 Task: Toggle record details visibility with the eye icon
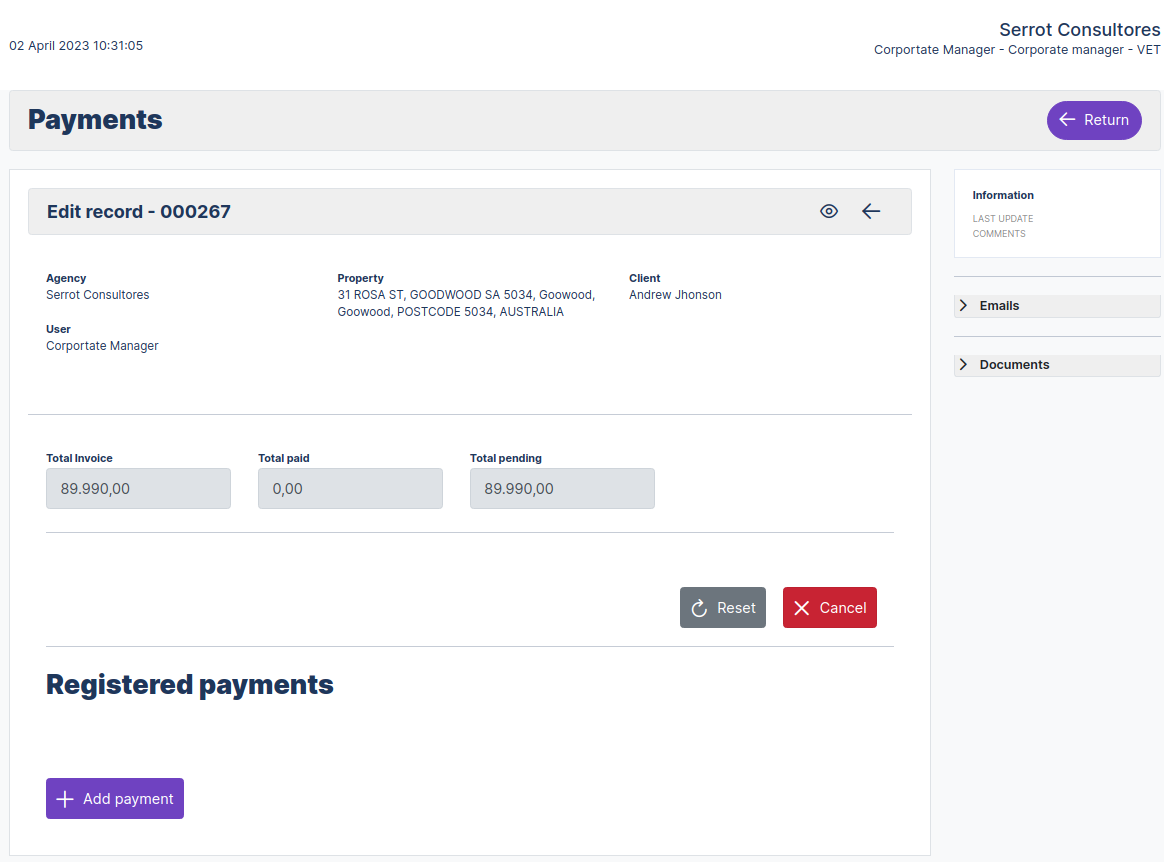(829, 211)
